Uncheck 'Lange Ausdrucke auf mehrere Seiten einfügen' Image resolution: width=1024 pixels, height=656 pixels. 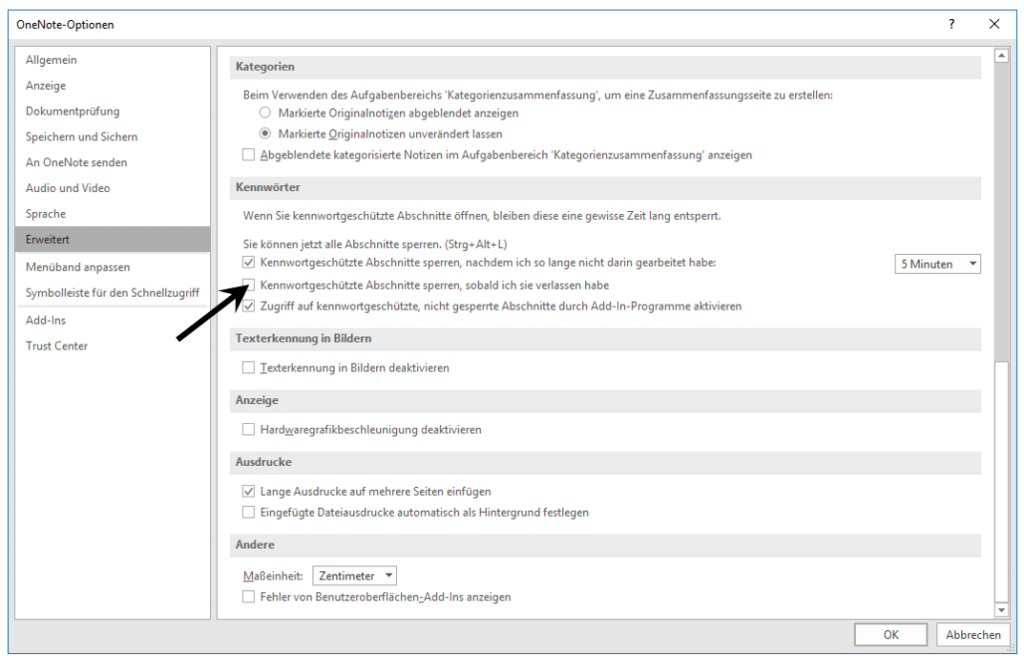249,491
